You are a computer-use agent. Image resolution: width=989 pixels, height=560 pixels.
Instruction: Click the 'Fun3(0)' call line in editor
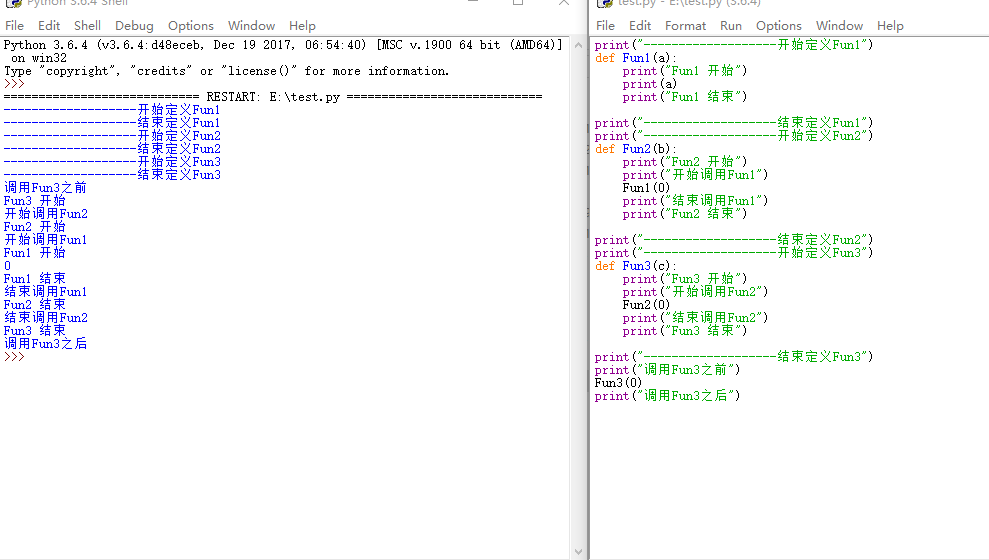point(618,383)
